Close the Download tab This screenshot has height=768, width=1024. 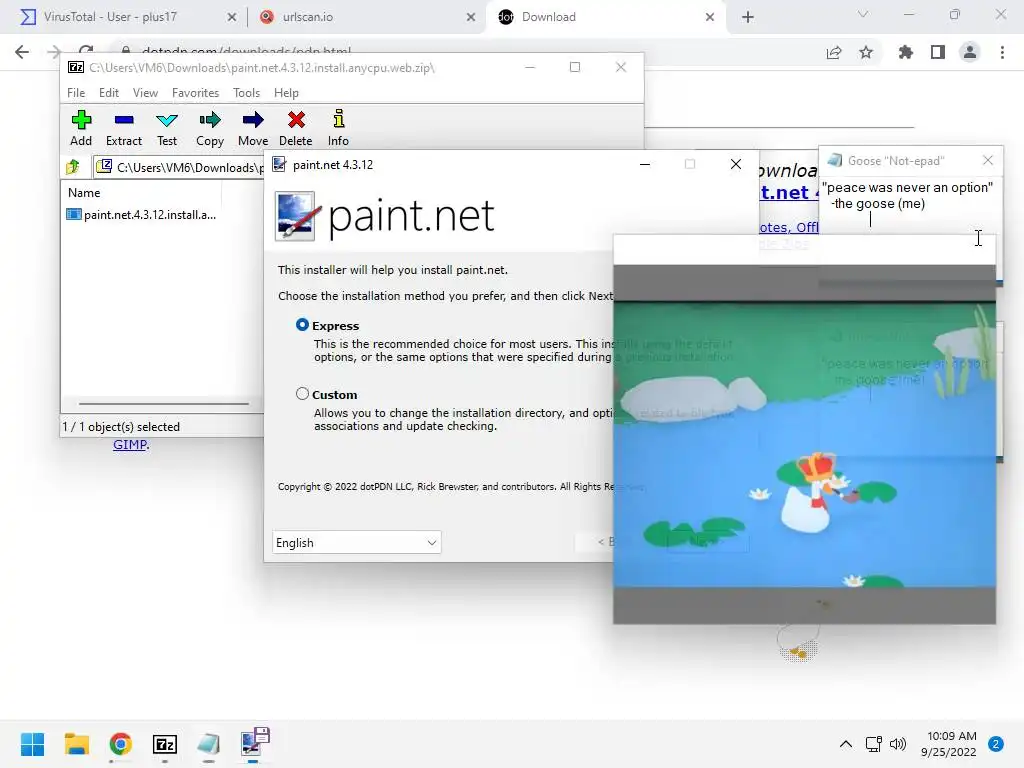pyautogui.click(x=710, y=18)
